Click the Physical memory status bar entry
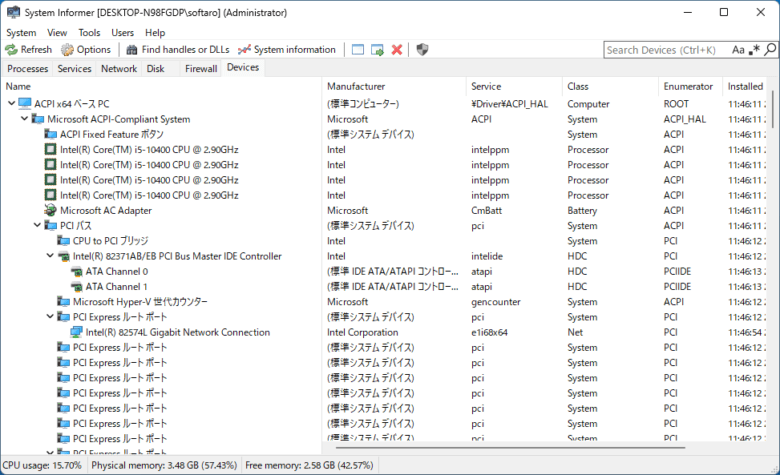Image resolution: width=780 pixels, height=475 pixels. (164, 466)
